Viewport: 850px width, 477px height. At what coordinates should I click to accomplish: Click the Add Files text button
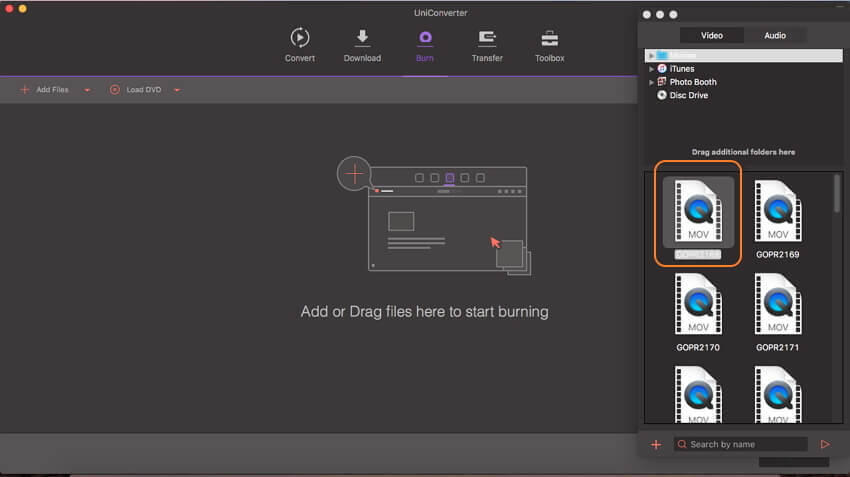tap(52, 90)
